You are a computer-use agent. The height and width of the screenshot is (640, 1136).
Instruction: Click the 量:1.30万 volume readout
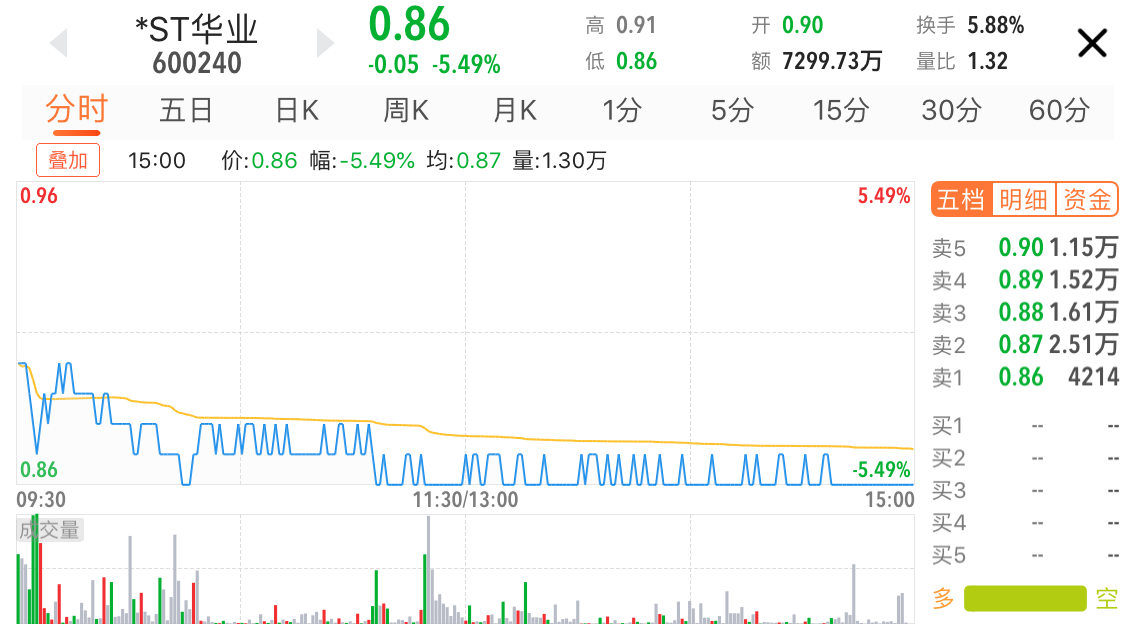click(559, 160)
